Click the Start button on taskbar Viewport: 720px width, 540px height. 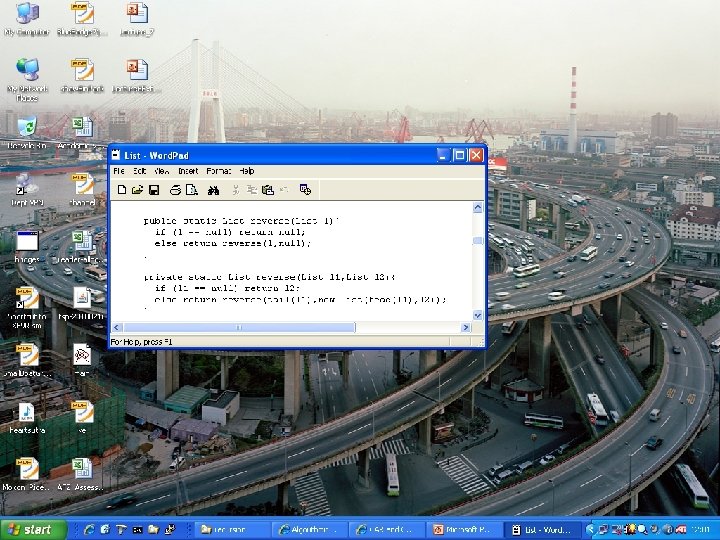pos(33,529)
